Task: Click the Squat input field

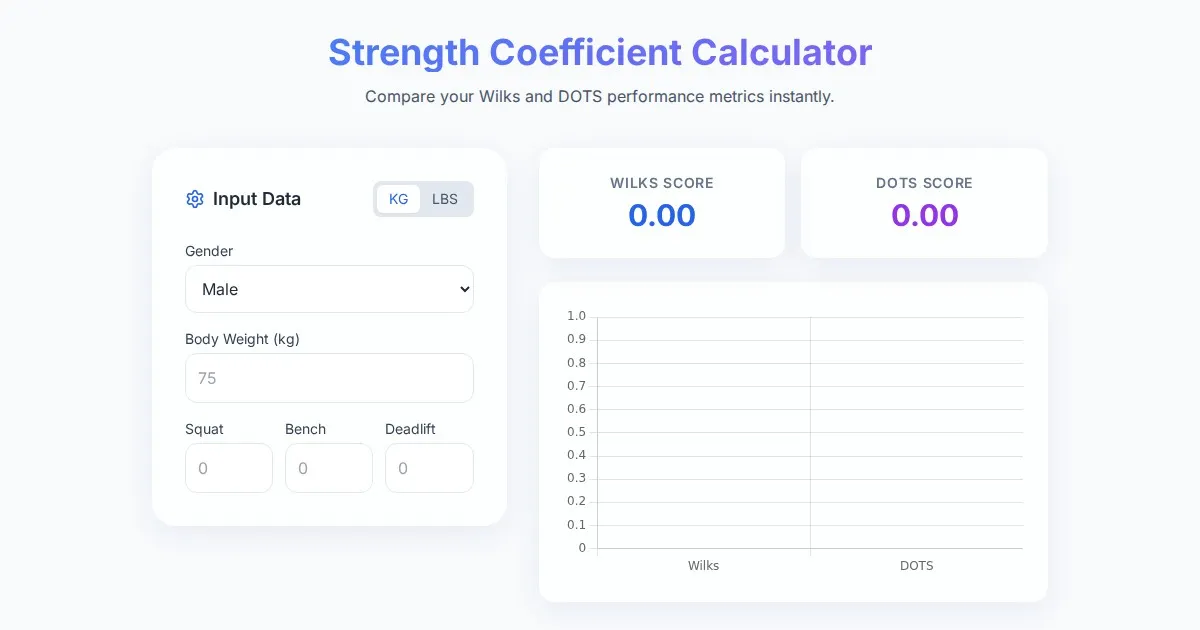Action: 229,468
